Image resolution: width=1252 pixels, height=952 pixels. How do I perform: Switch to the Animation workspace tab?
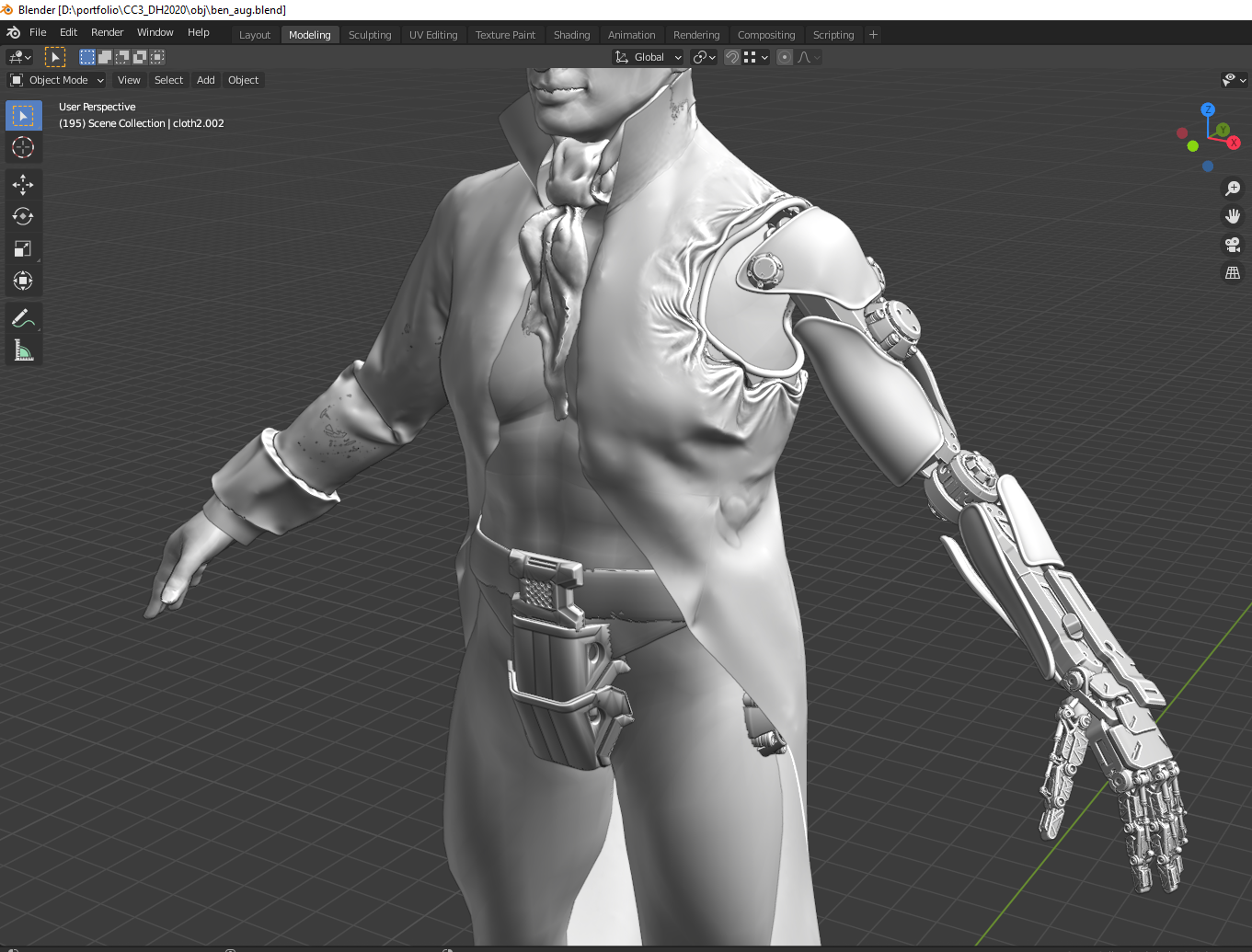pos(632,35)
